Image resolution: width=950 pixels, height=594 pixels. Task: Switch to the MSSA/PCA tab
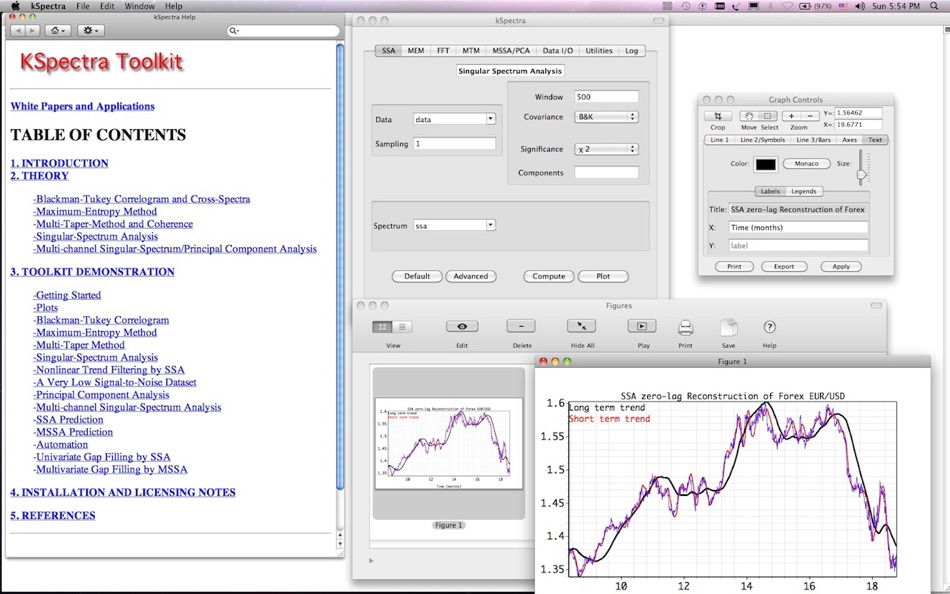[511, 51]
